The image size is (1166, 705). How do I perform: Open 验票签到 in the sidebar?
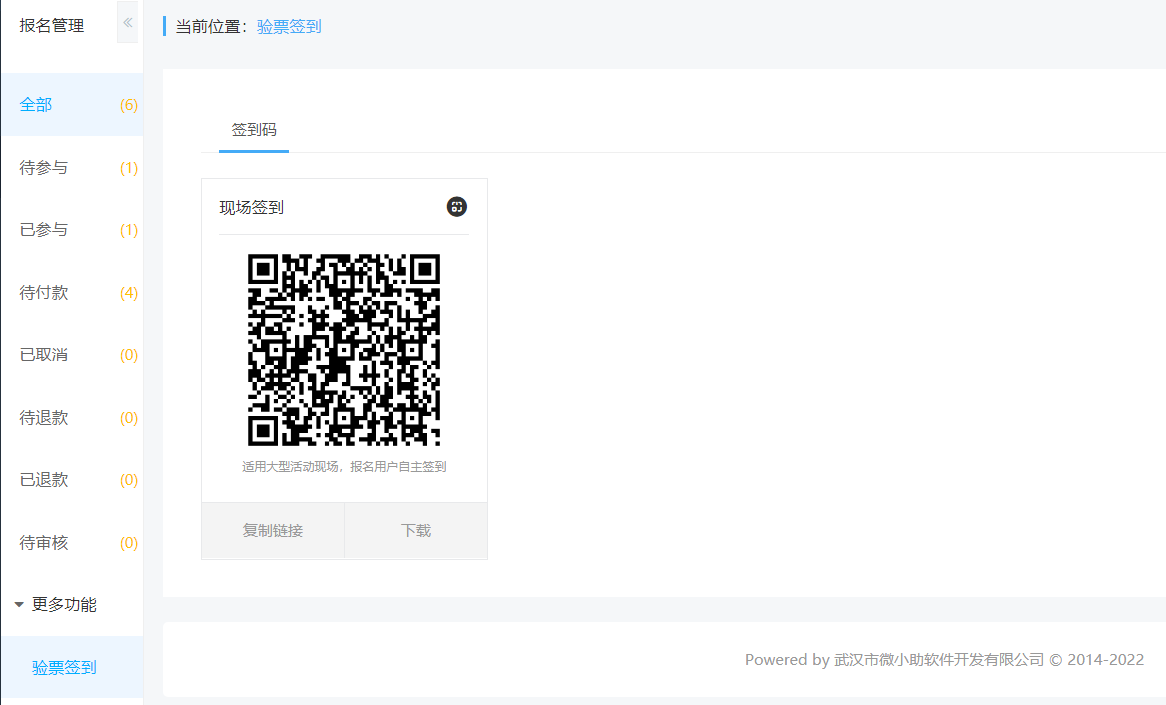click(72, 667)
